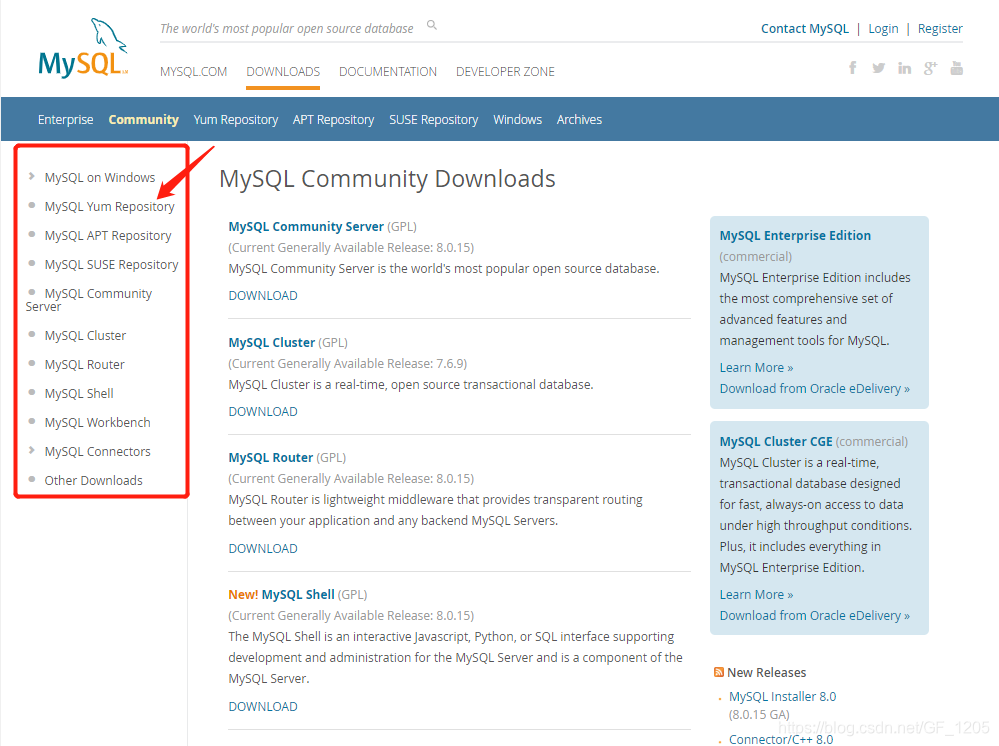Image resolution: width=999 pixels, height=746 pixels.
Task: Click the MySQL dolphin logo
Action: tap(83, 48)
